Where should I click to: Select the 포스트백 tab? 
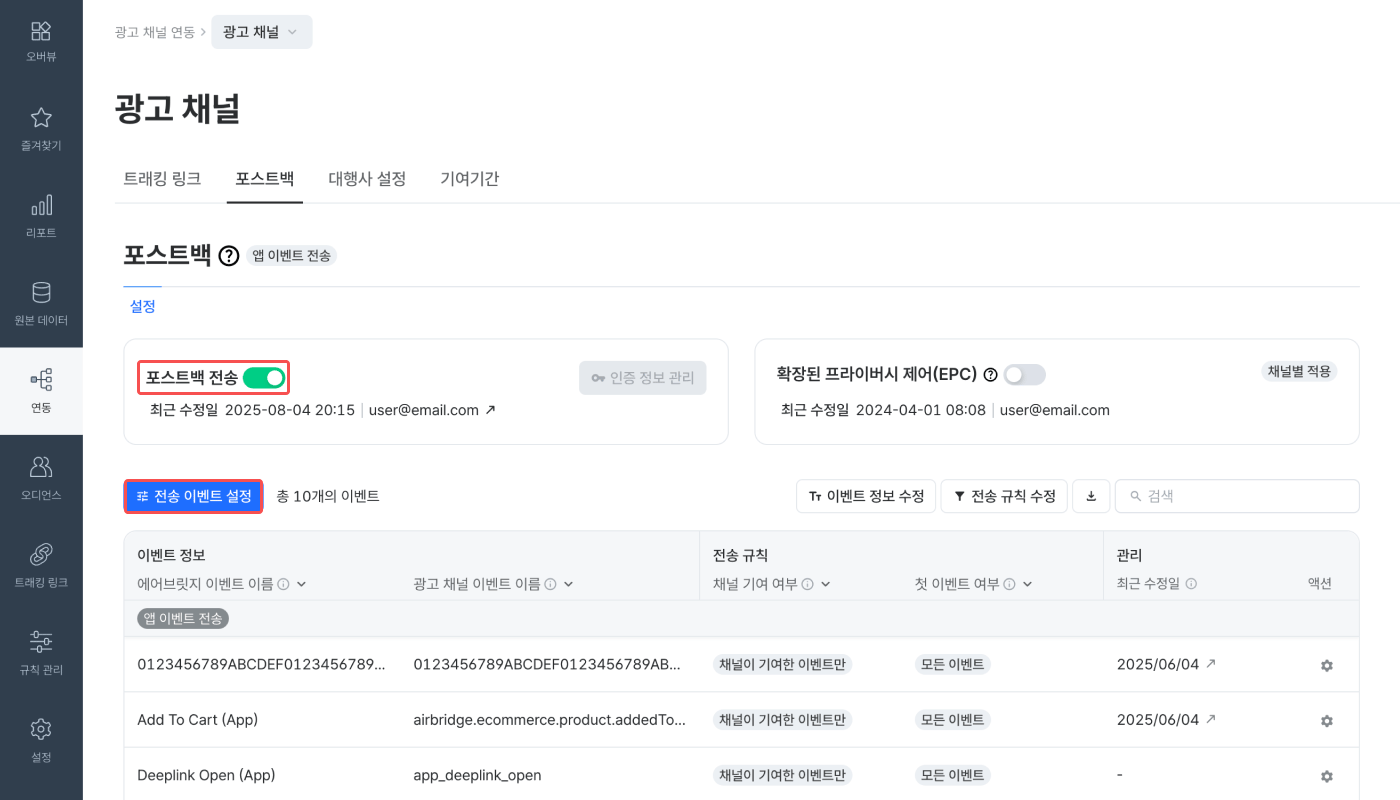click(x=265, y=179)
